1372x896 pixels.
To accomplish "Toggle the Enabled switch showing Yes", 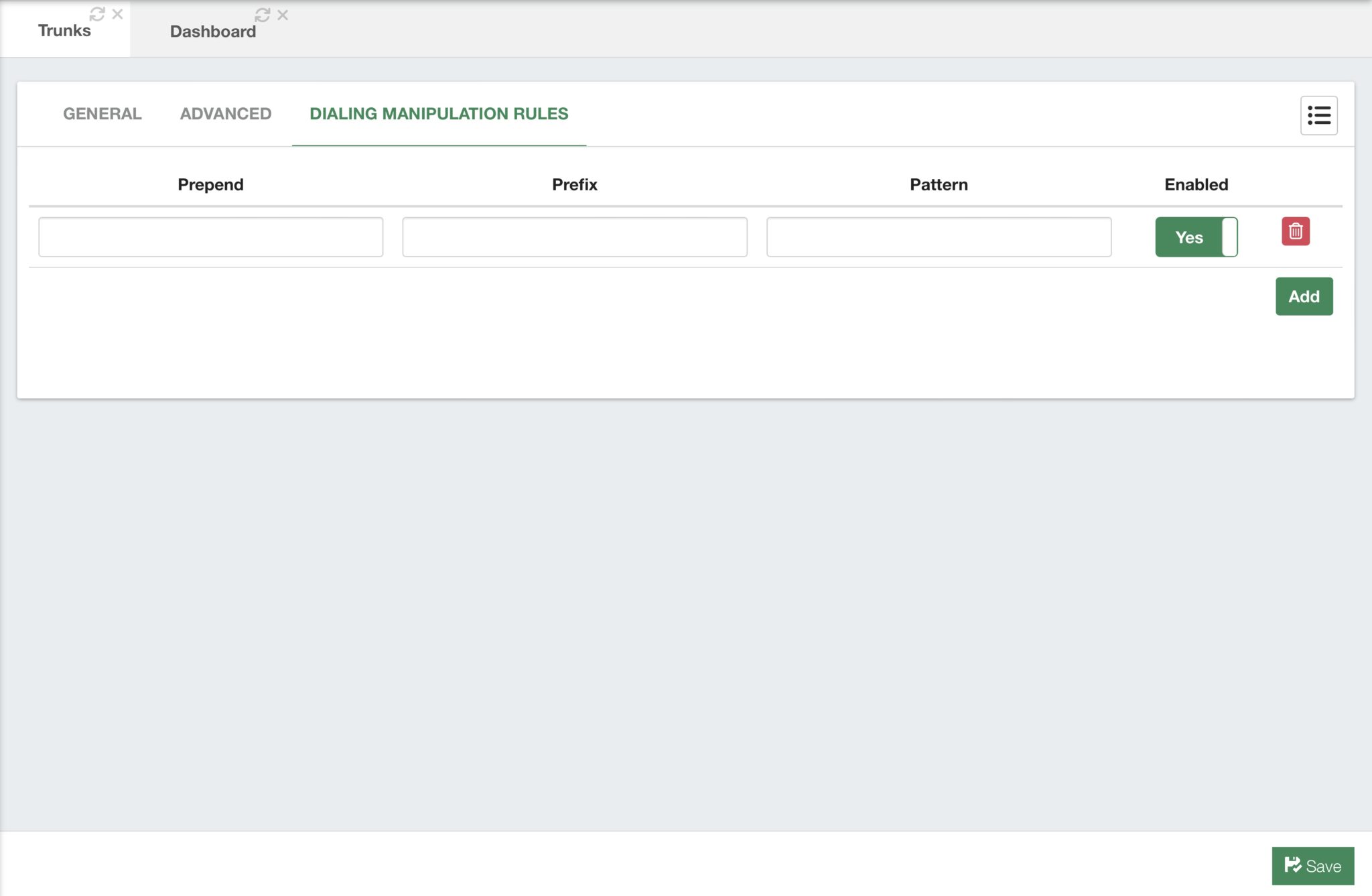I will click(1196, 237).
